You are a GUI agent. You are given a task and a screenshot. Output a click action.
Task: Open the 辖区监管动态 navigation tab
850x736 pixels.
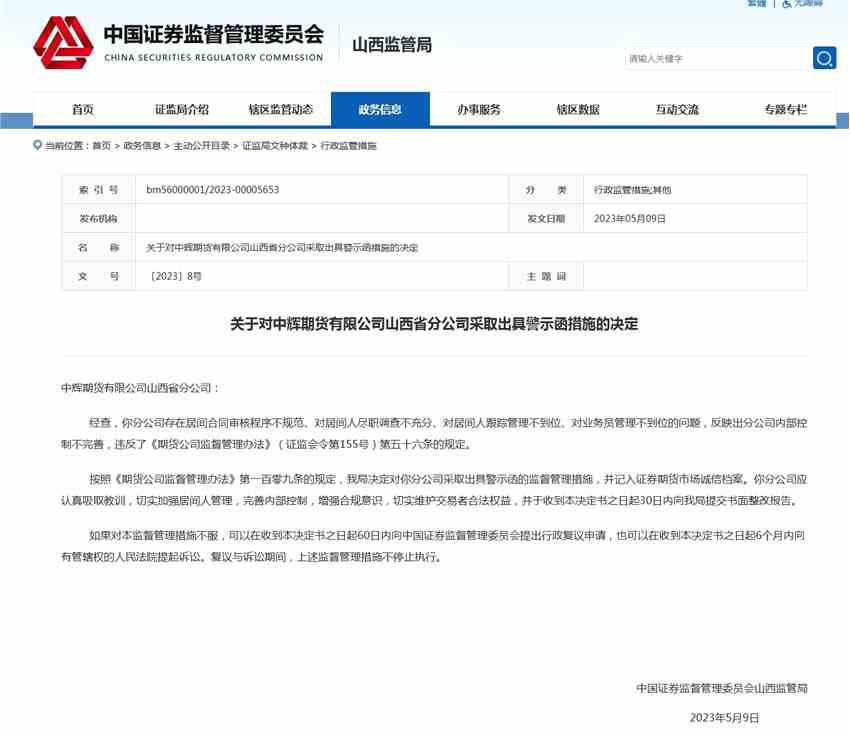[x=281, y=109]
